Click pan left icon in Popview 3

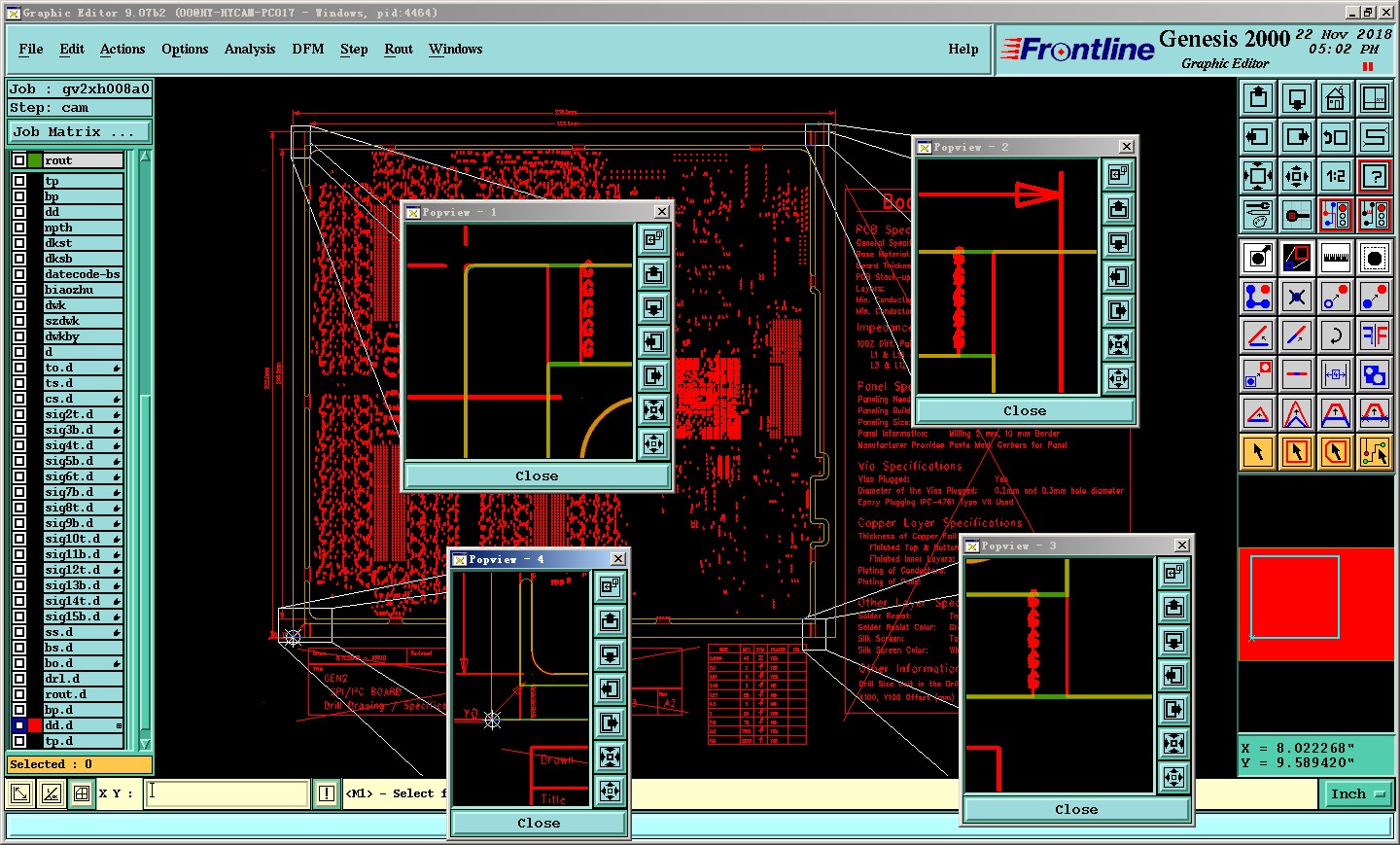click(1174, 676)
